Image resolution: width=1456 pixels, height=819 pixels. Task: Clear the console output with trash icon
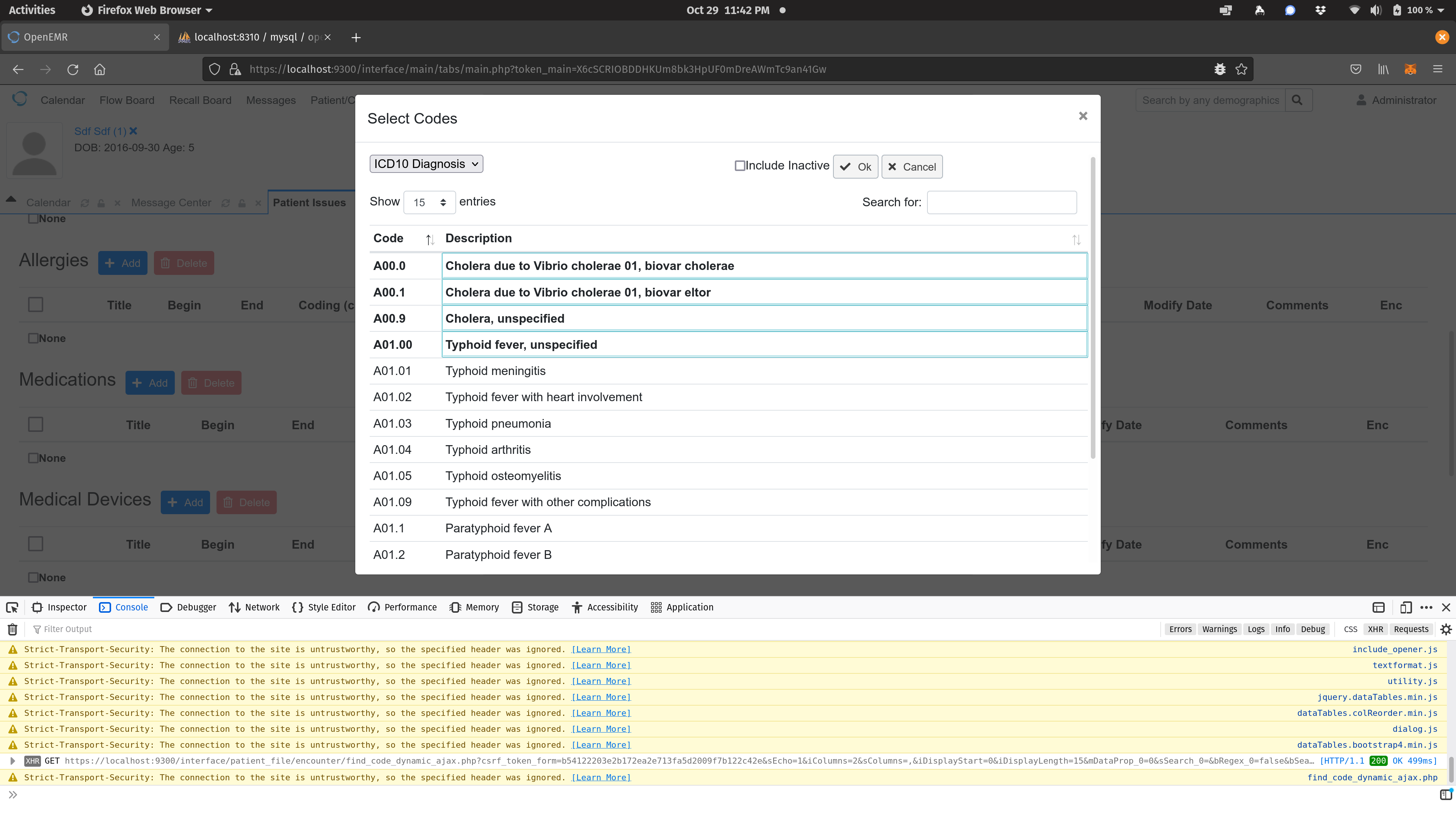pos(13,629)
